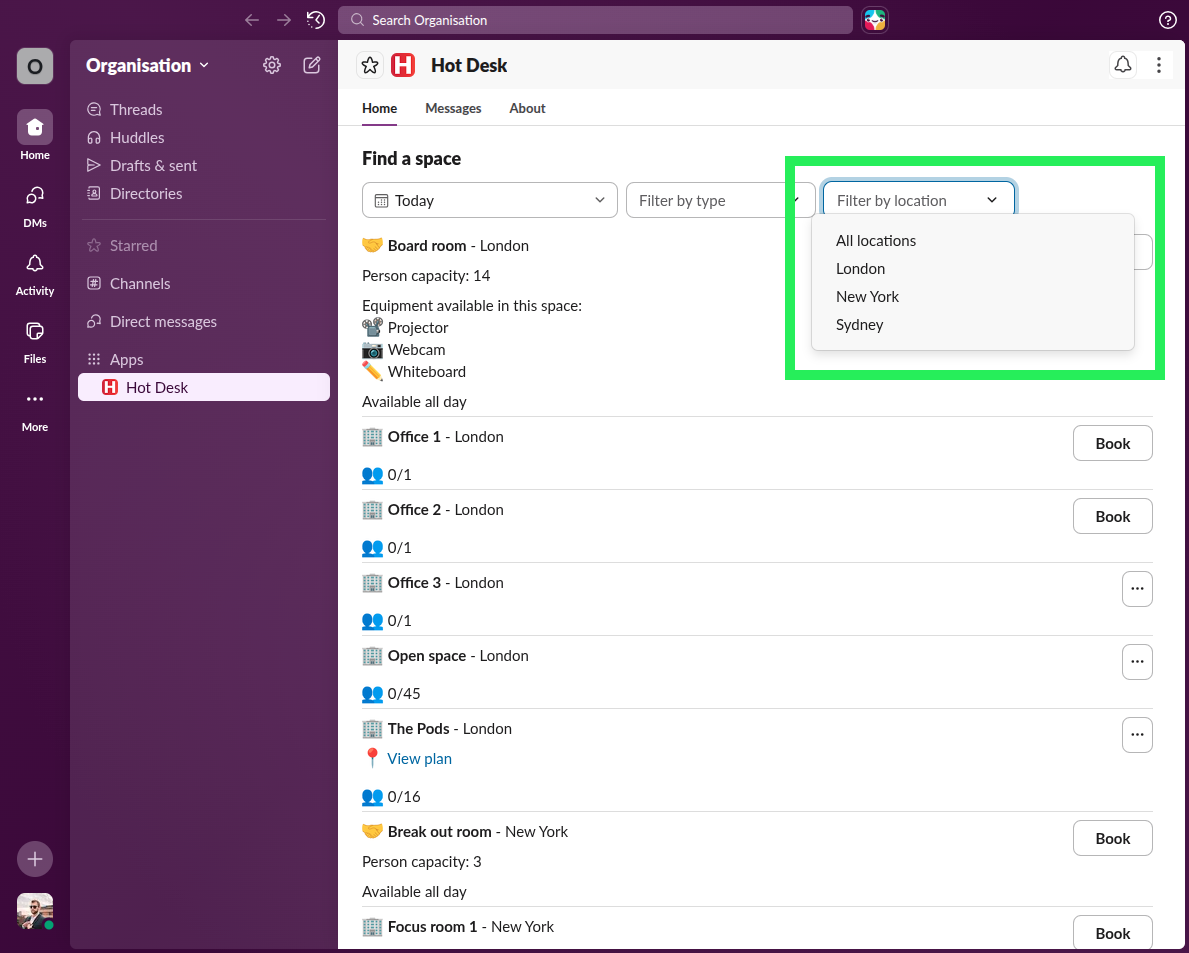Screen dimensions: 1189x953
Task: Select London from location list
Action: (861, 269)
